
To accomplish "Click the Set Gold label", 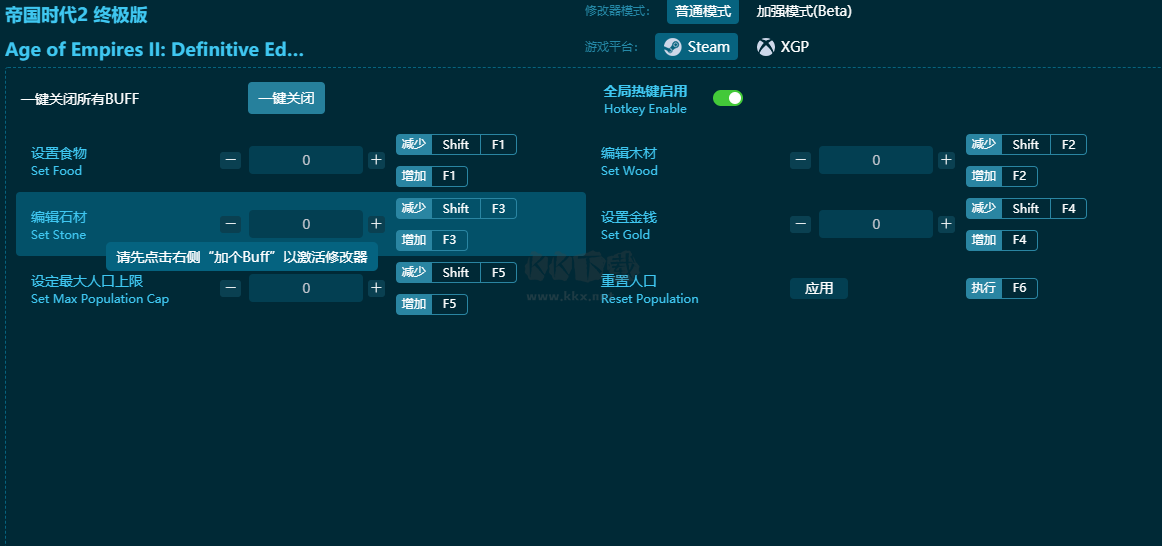I will click(x=625, y=235).
